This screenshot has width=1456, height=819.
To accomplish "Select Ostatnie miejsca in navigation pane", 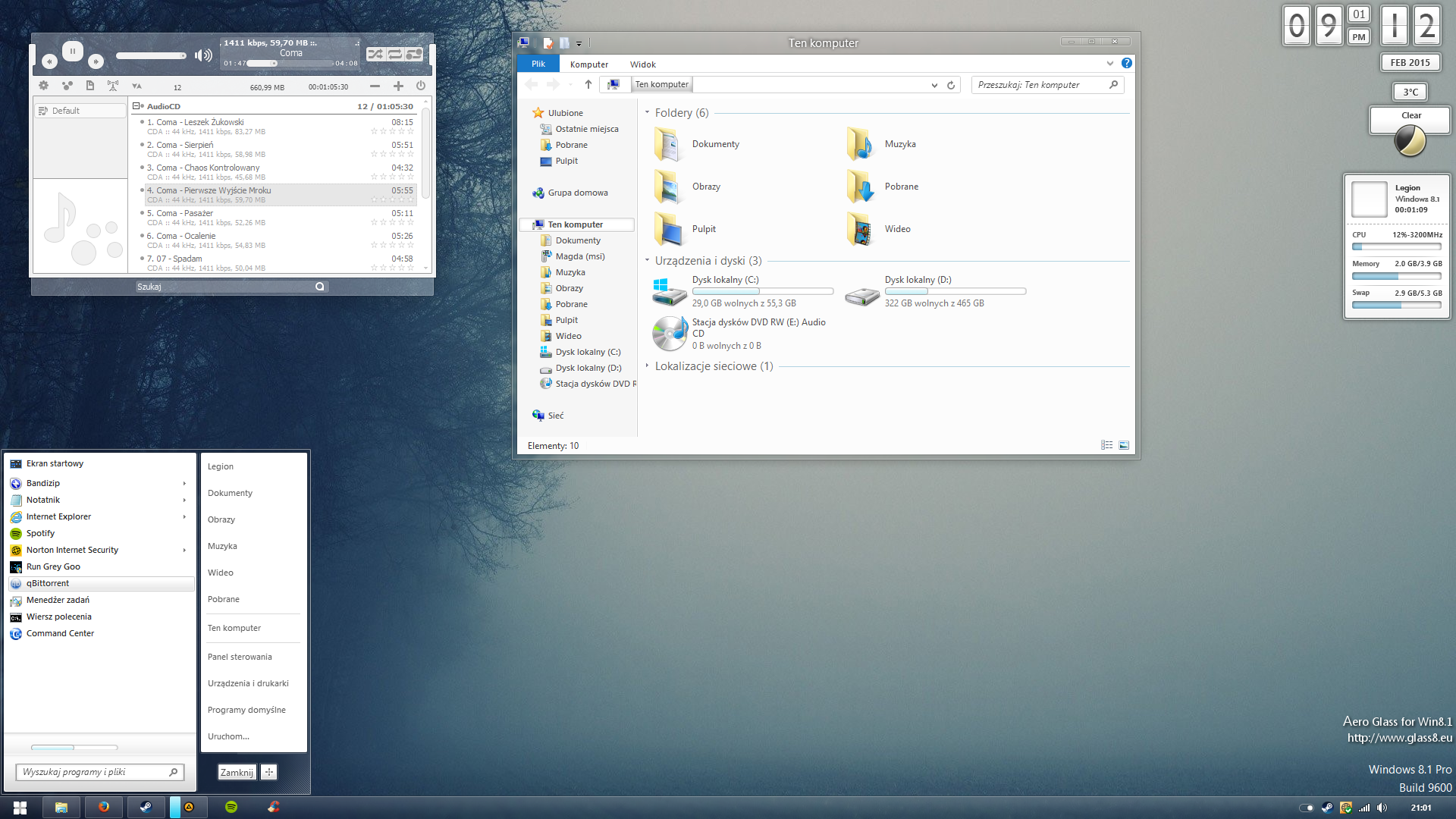I will pos(586,129).
